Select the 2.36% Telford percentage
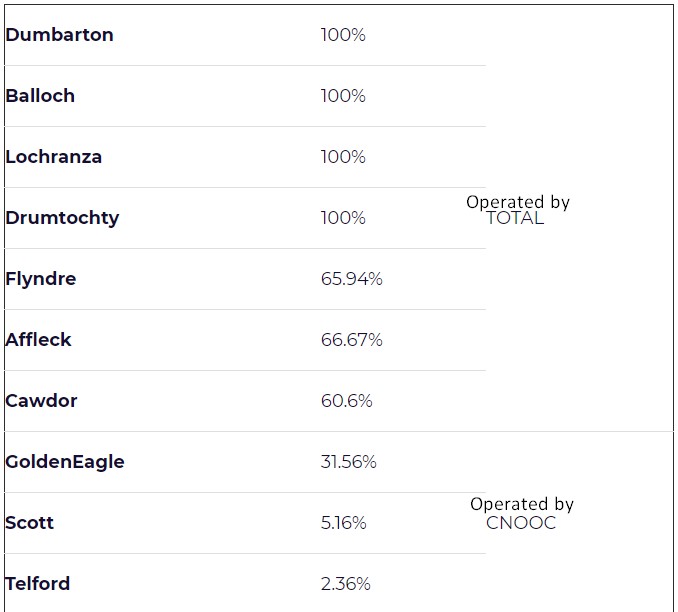The height and width of the screenshot is (612, 678). [345, 584]
